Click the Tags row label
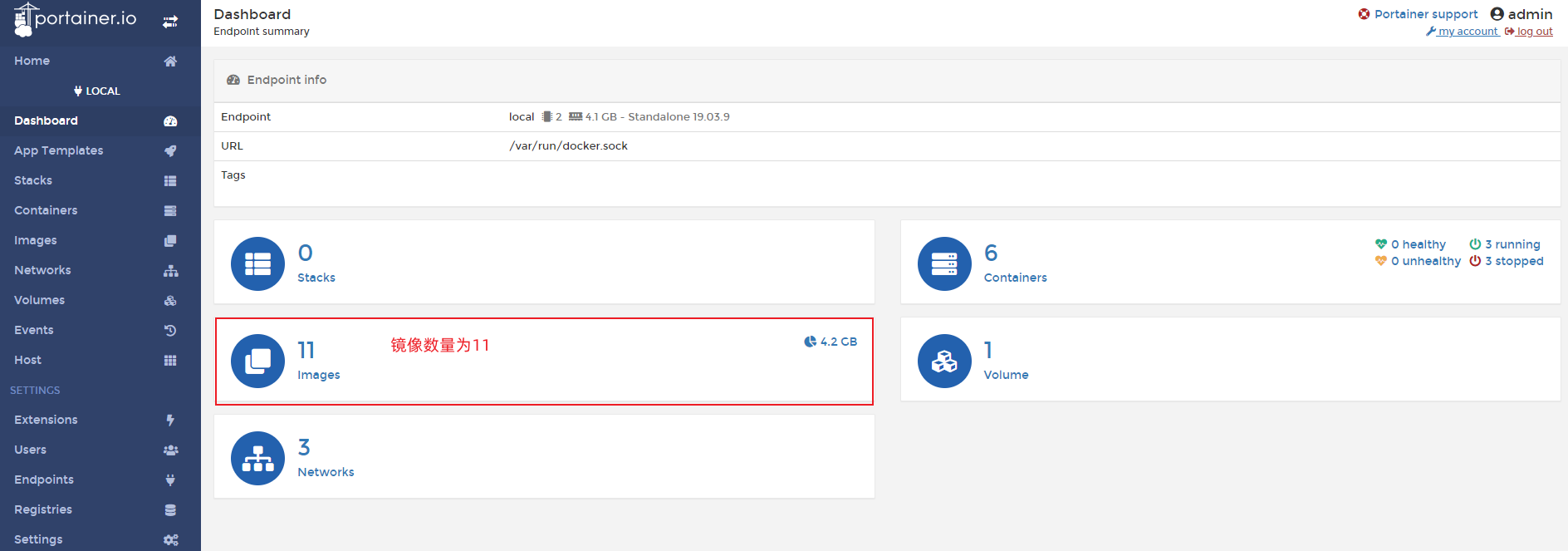The height and width of the screenshot is (551, 1568). (x=233, y=175)
